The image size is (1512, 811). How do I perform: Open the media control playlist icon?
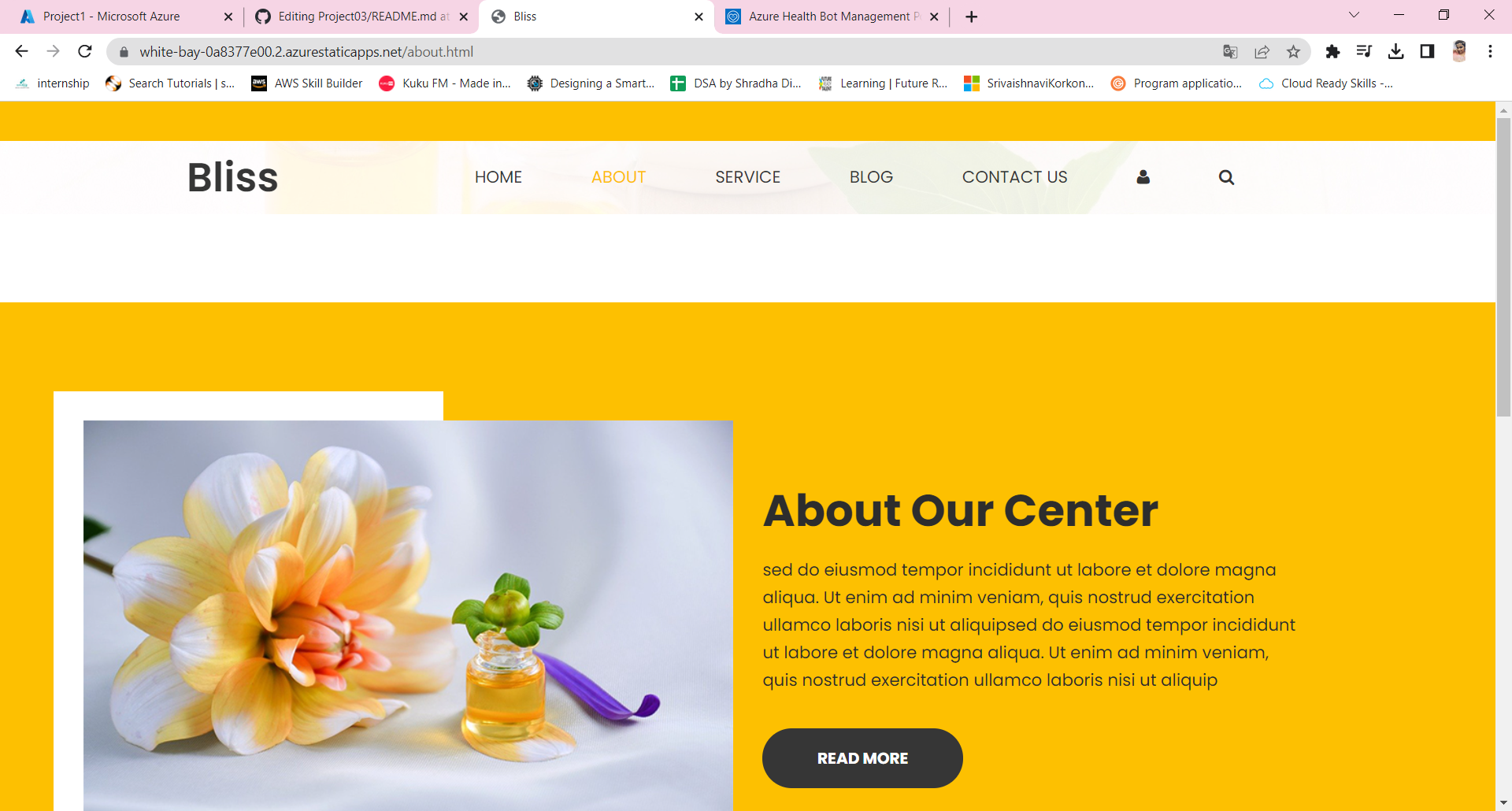coord(1364,52)
